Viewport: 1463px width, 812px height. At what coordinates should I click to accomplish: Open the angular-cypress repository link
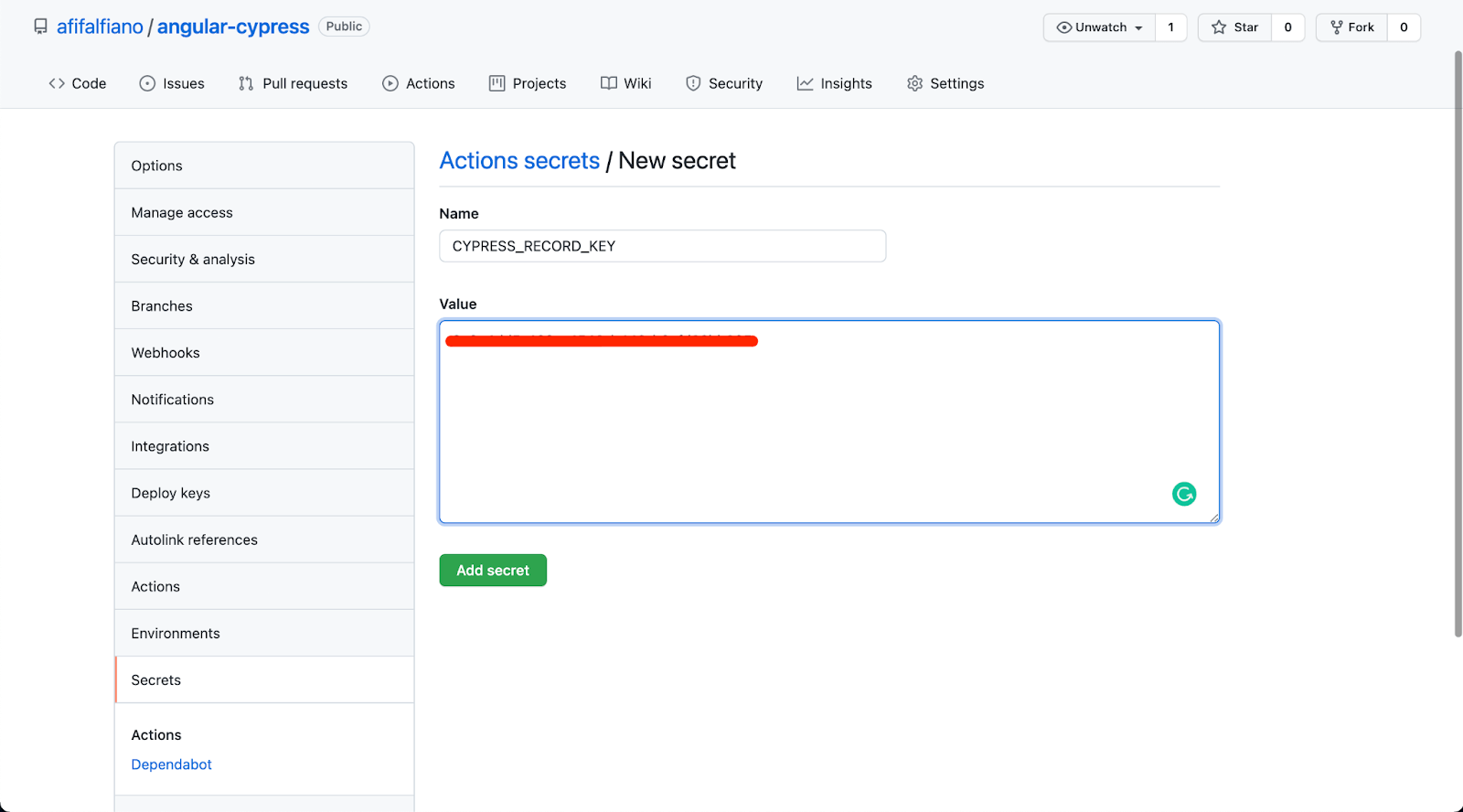pos(233,27)
